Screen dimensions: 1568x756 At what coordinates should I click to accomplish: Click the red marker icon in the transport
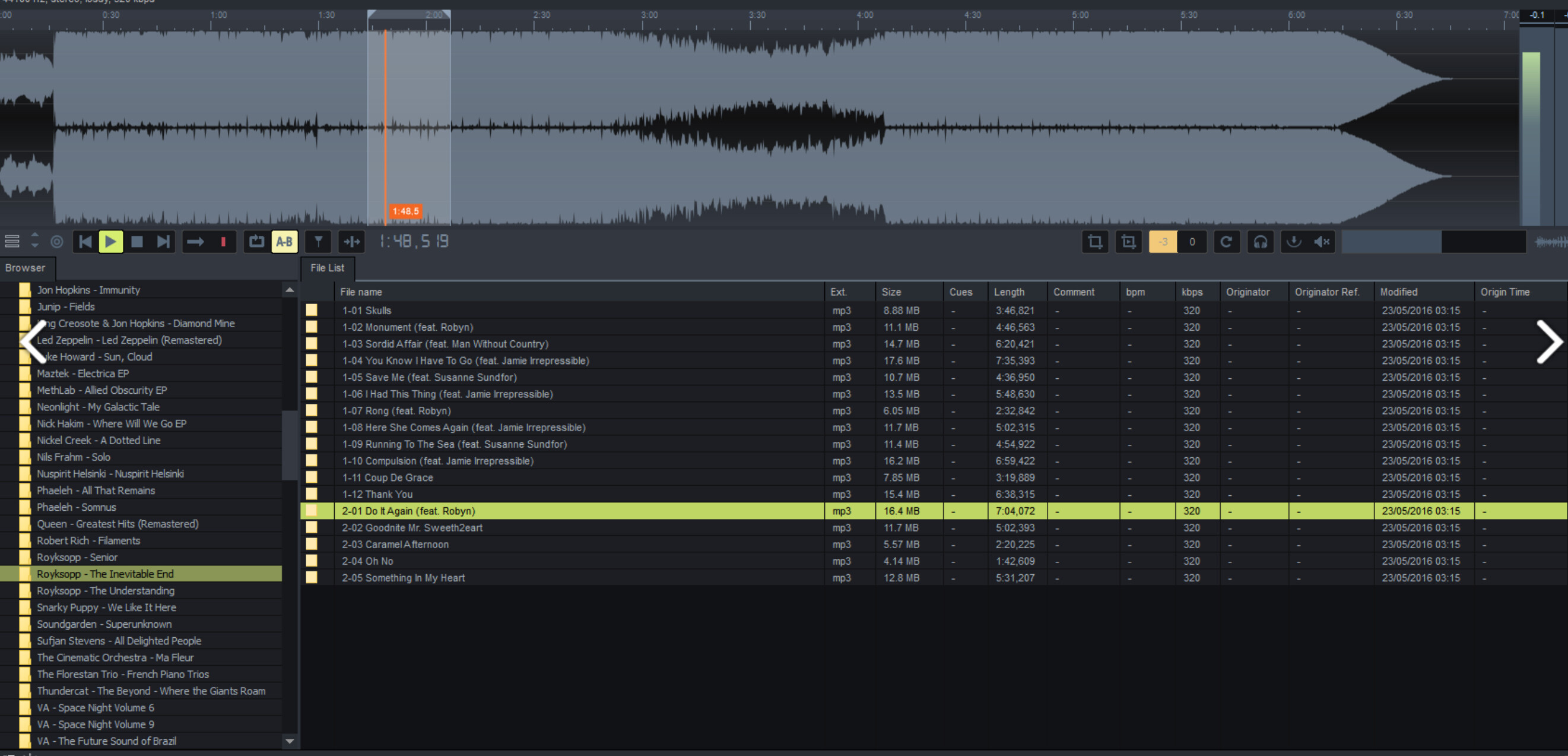tap(223, 242)
